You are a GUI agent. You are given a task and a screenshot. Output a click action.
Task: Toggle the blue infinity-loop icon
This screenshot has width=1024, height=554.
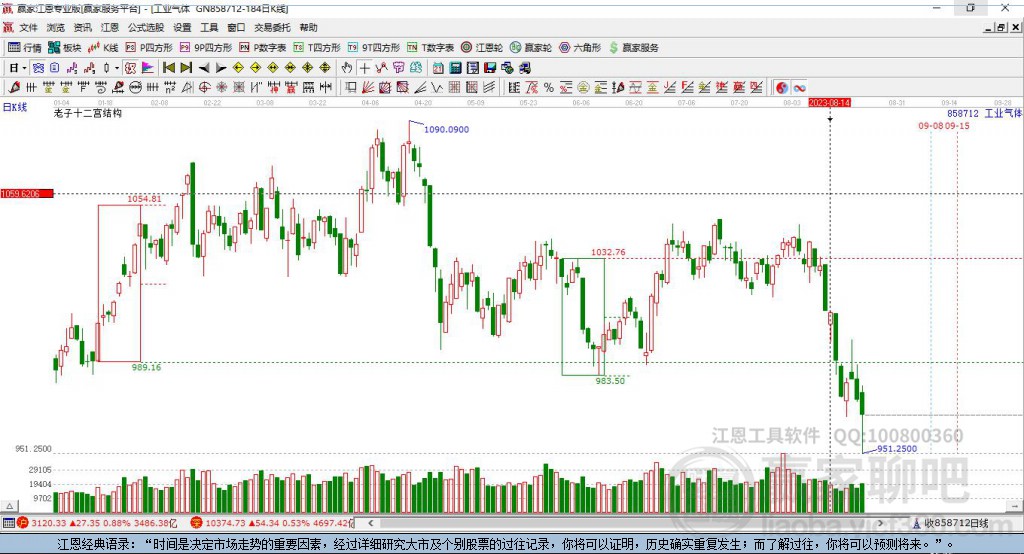click(x=799, y=88)
